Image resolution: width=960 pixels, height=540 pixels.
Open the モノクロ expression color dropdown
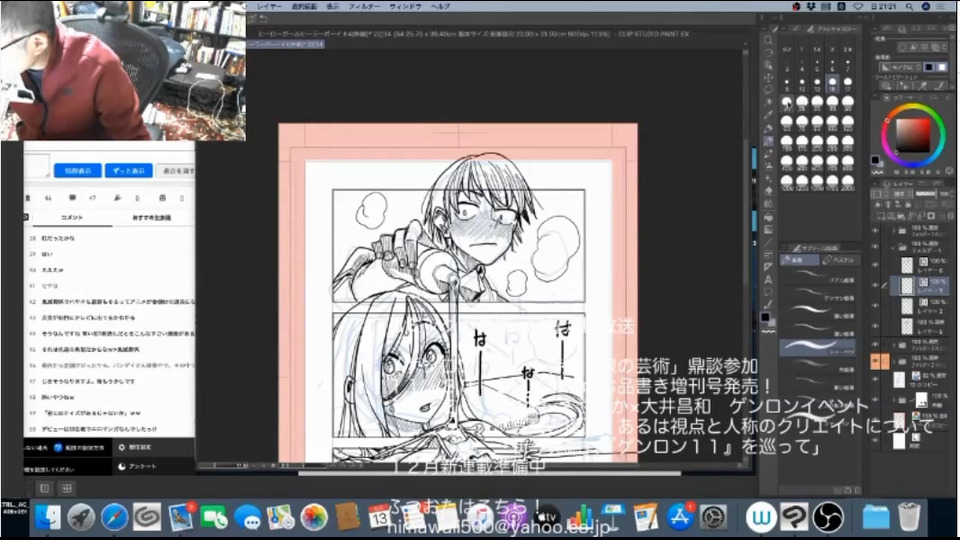tap(901, 67)
